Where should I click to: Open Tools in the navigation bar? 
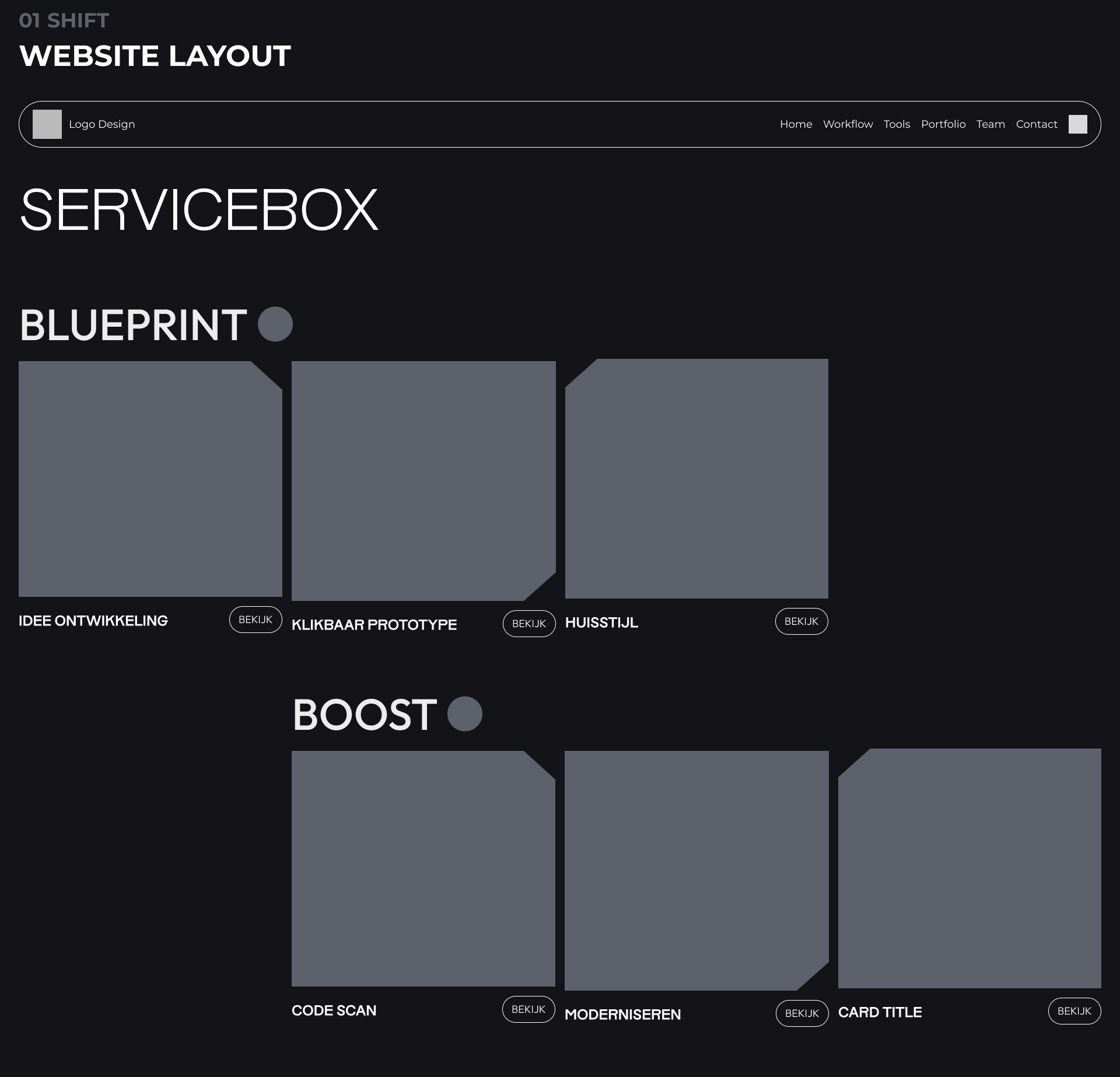[x=897, y=124]
